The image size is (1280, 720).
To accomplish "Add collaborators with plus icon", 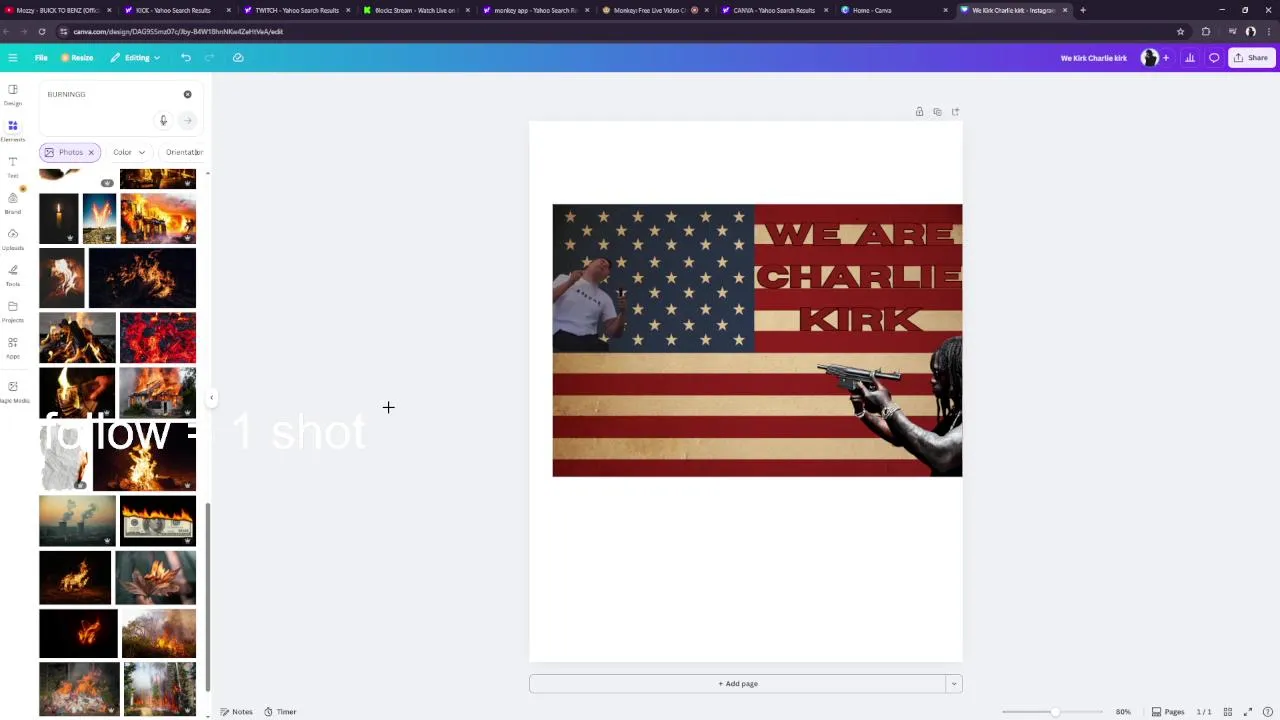I will 1165,58.
